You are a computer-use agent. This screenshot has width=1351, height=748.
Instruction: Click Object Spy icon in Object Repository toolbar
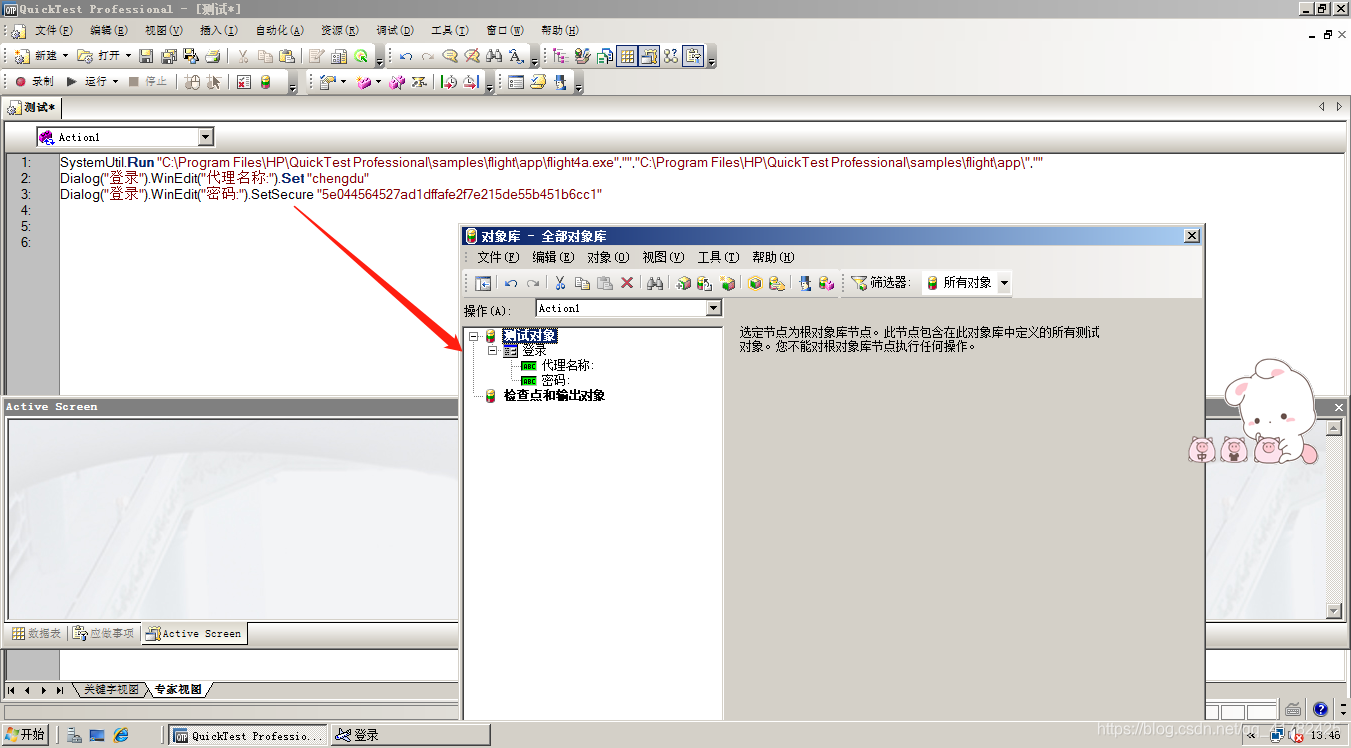click(x=804, y=283)
